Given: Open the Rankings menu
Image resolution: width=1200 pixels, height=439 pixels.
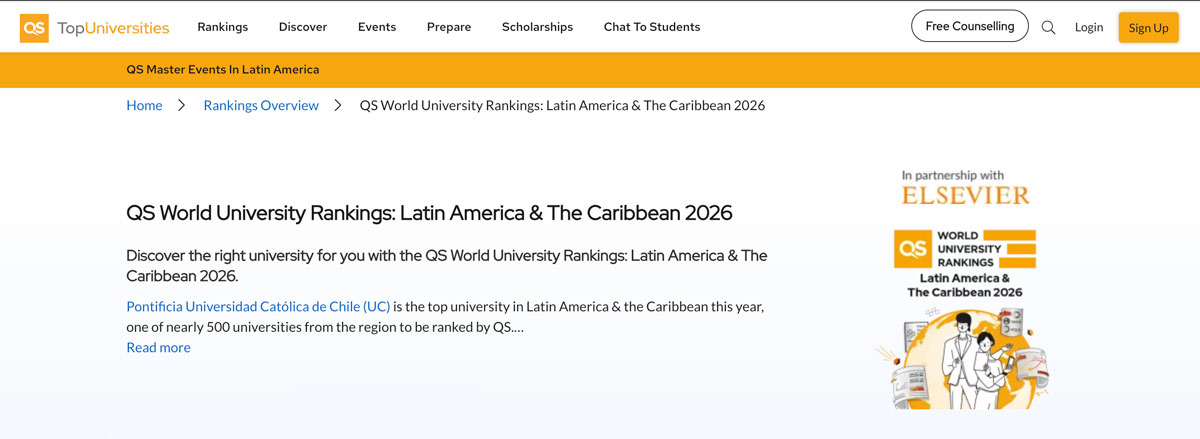Looking at the screenshot, I should coord(223,27).
